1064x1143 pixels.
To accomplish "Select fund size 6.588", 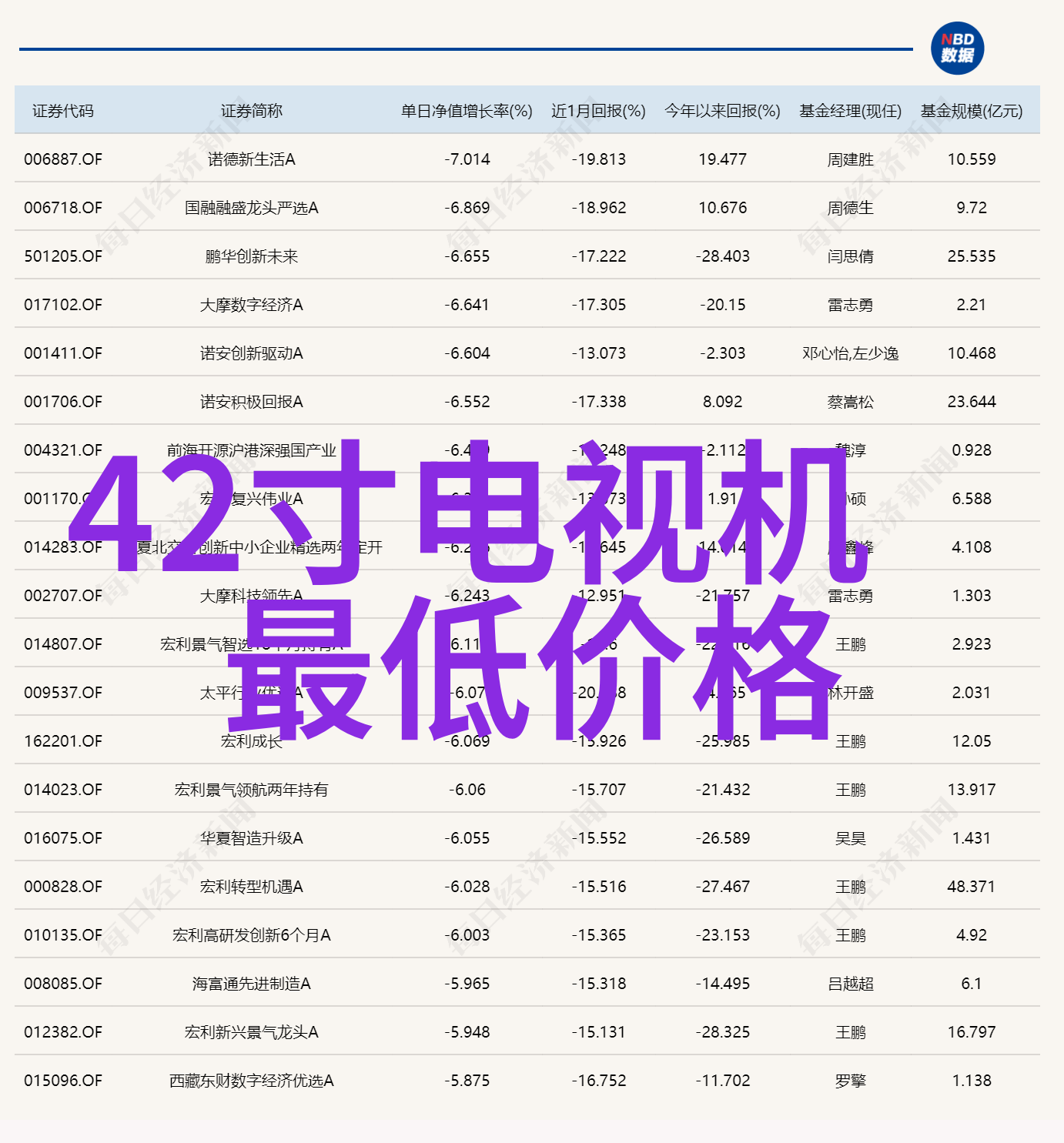I will point(972,499).
